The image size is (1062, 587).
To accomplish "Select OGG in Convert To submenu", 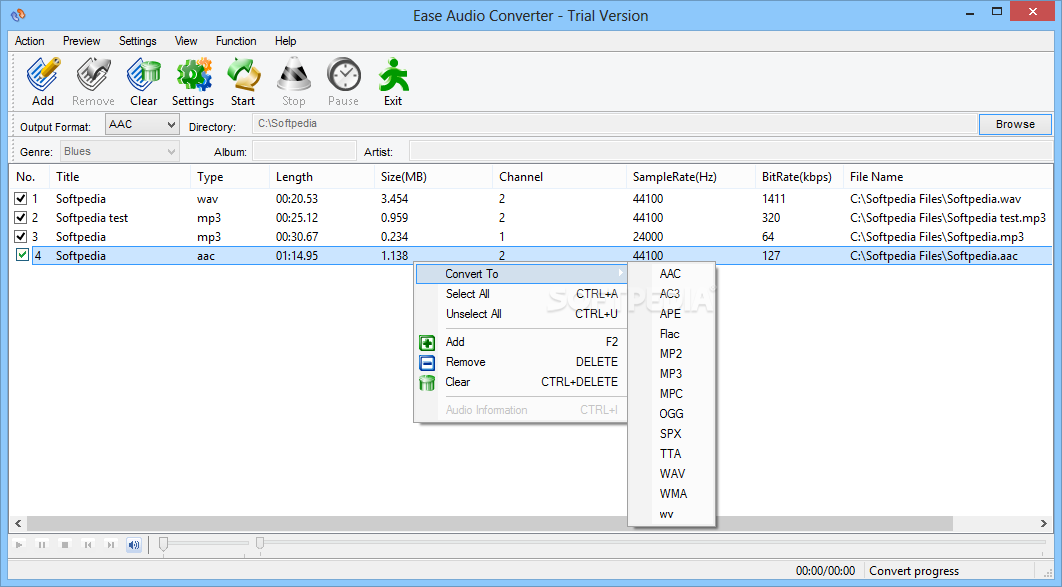I will click(671, 414).
